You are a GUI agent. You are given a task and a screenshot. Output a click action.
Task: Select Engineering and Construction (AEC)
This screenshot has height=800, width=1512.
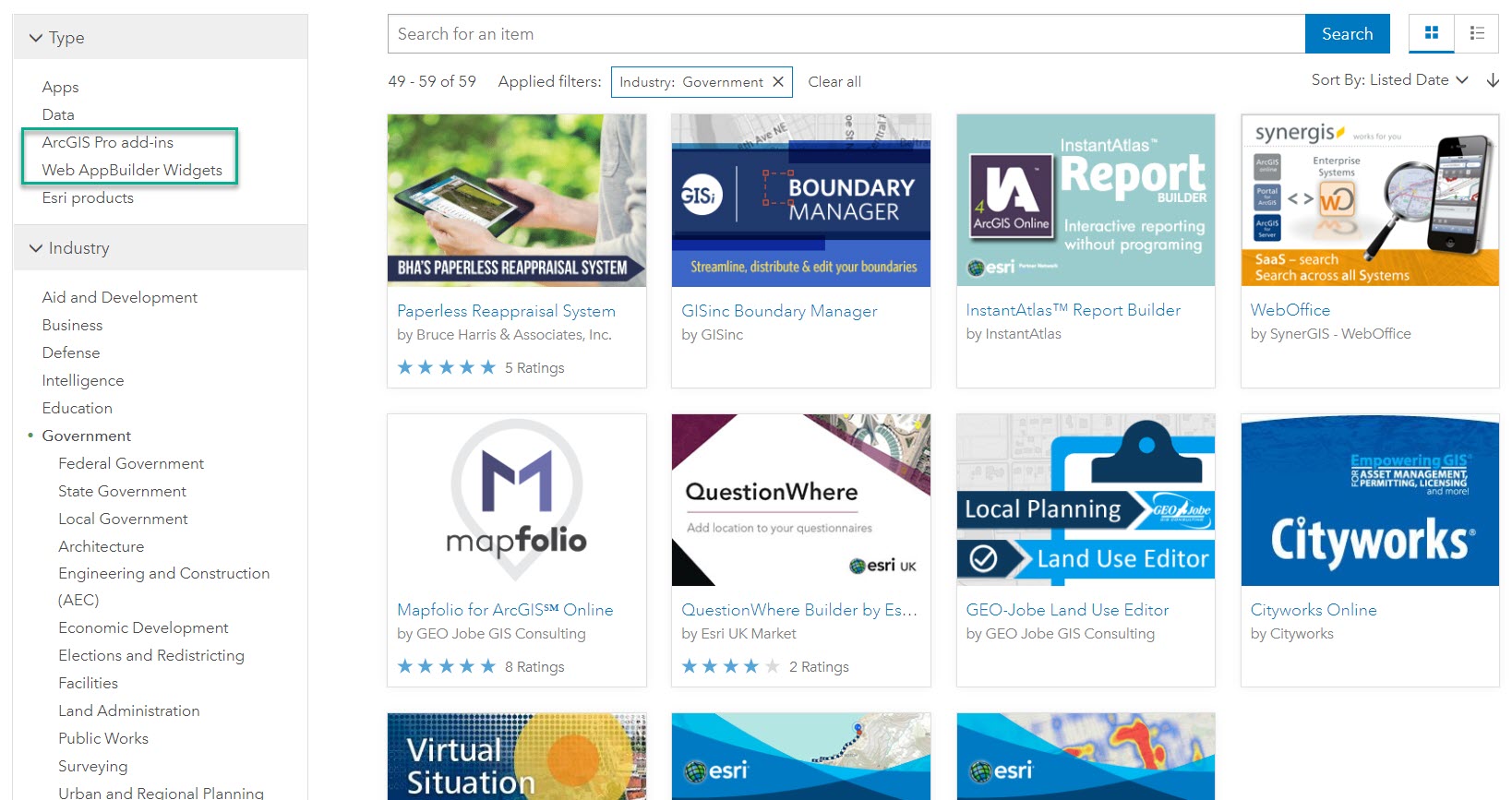pos(163,586)
